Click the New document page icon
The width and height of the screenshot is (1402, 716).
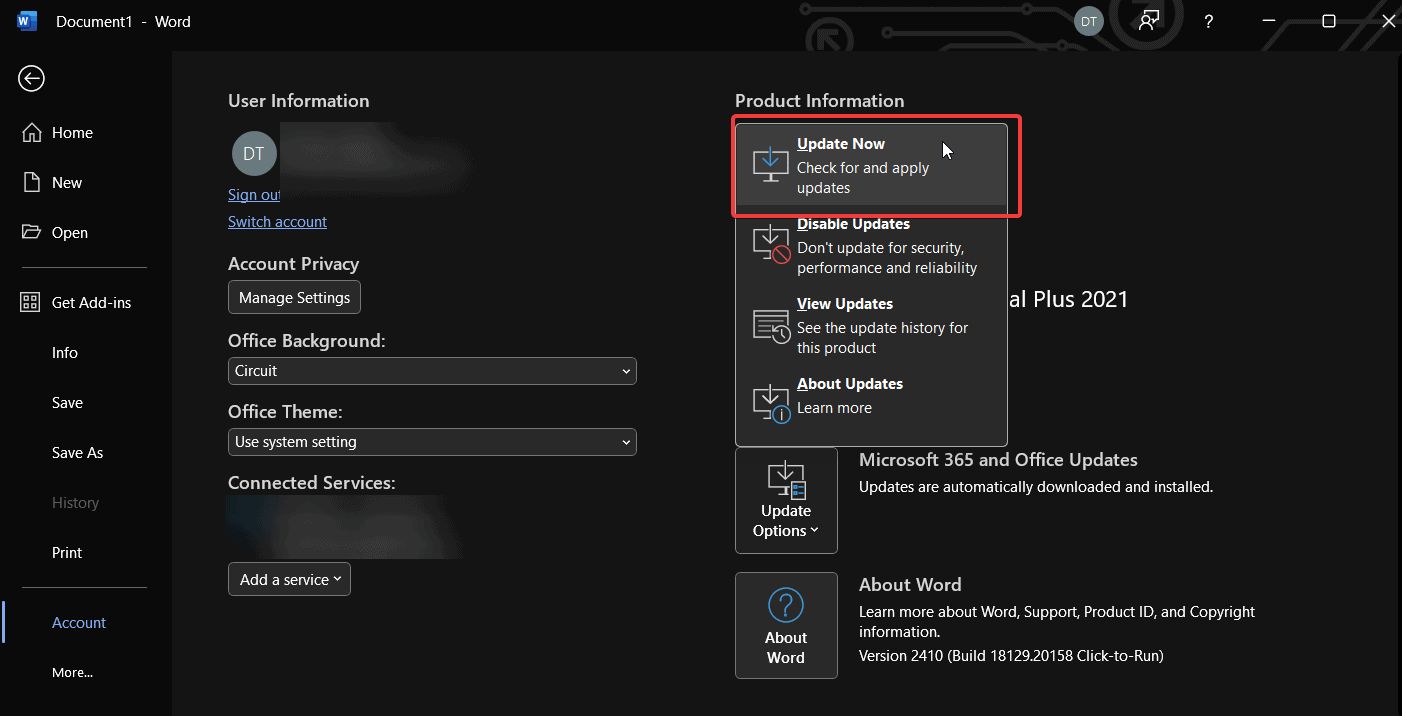pos(31,183)
